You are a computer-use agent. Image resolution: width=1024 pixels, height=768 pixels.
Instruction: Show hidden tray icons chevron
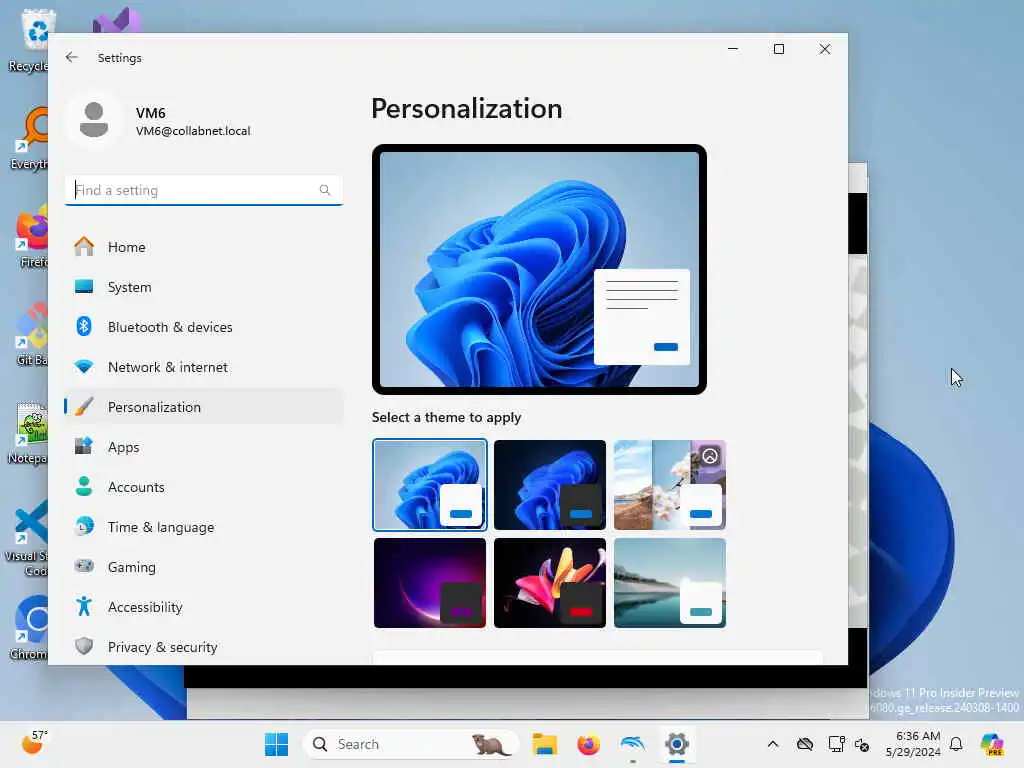773,744
